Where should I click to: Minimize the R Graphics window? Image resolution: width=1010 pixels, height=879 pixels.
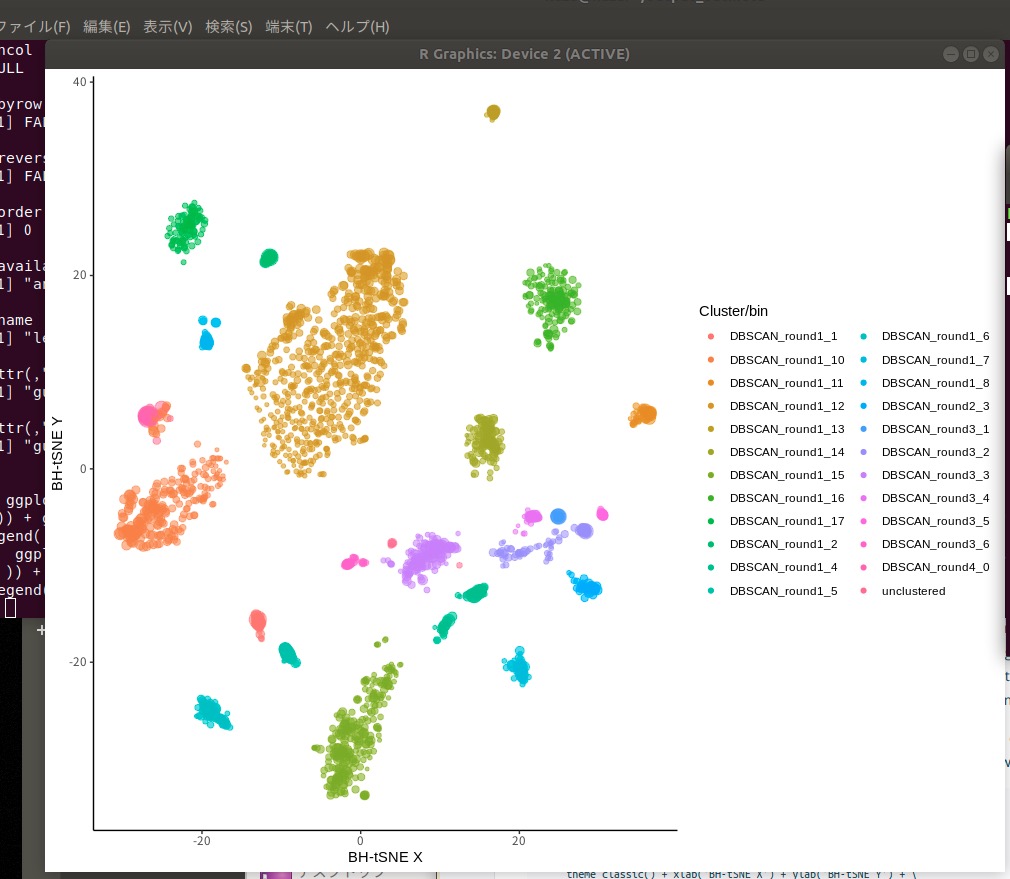coord(951,54)
